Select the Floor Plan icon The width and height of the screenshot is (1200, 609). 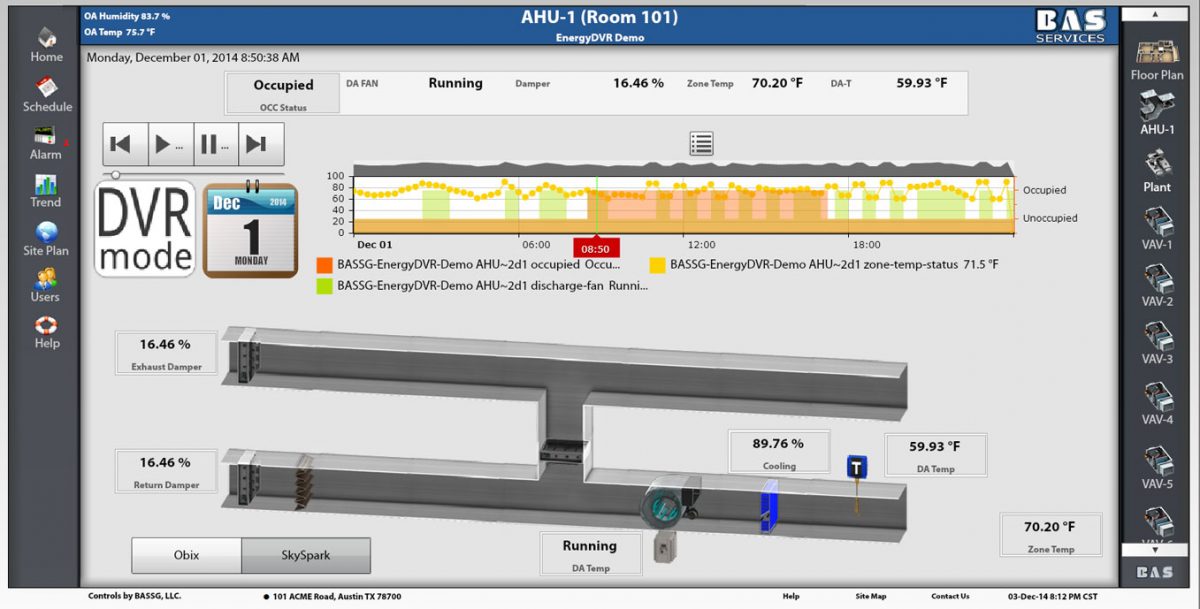1157,52
